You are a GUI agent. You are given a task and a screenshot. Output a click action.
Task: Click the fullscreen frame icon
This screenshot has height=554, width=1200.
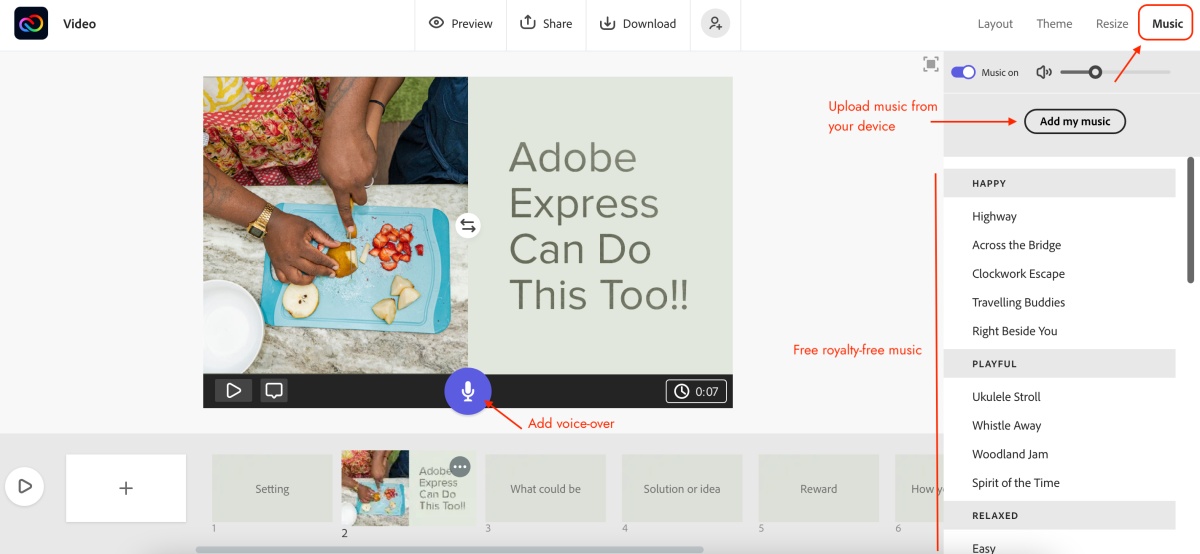[931, 64]
